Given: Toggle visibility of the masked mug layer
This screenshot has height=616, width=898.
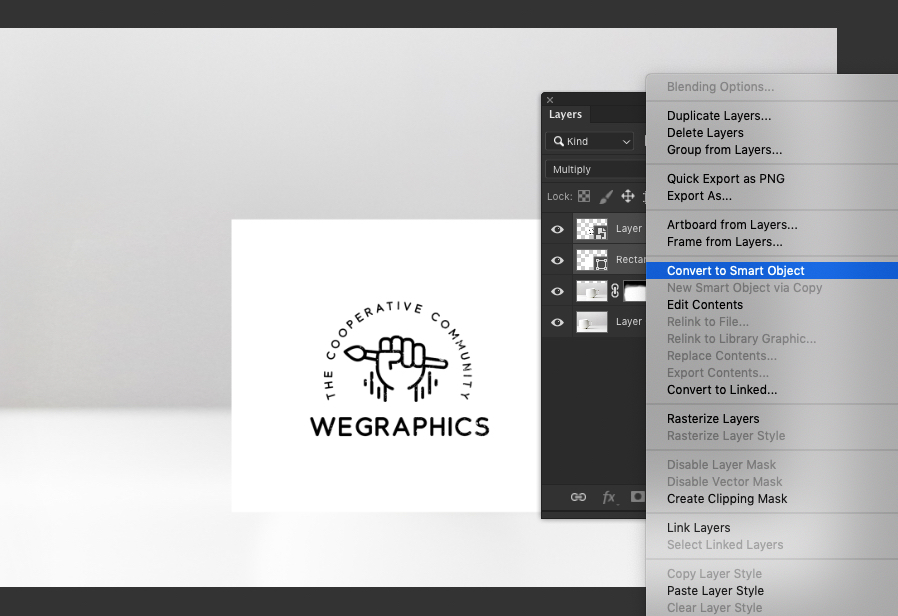Looking at the screenshot, I should tap(557, 291).
